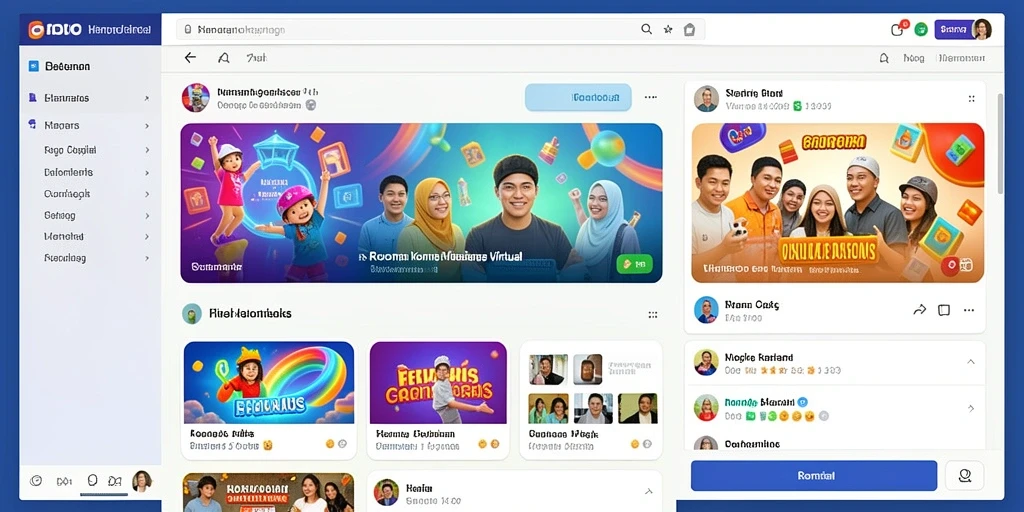The height and width of the screenshot is (512, 1024).
Task: Expand the 'Dalomlents' sidebar chevron
Action: [146, 173]
